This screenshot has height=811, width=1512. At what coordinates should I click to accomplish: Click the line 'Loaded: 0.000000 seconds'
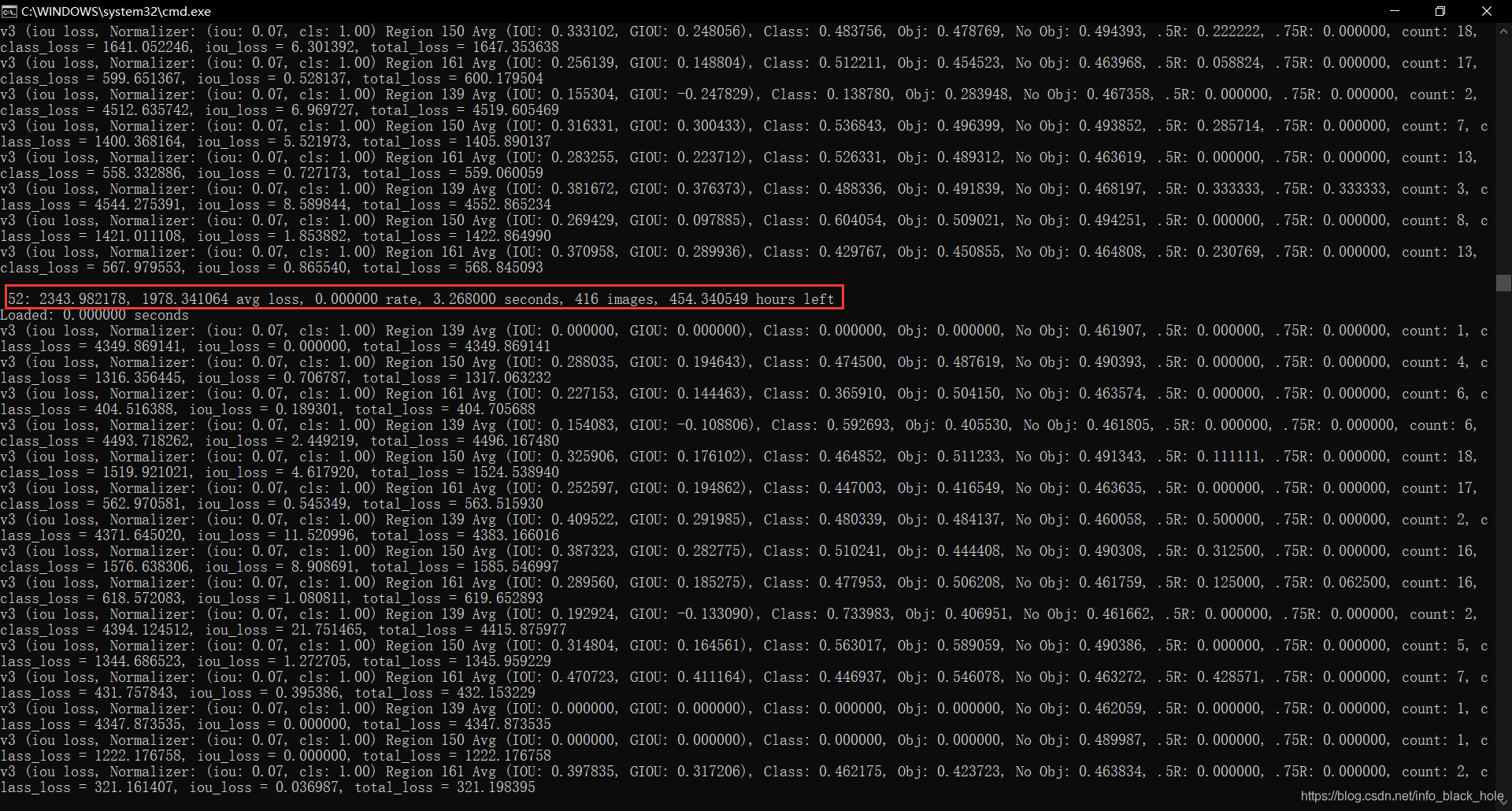(x=94, y=315)
